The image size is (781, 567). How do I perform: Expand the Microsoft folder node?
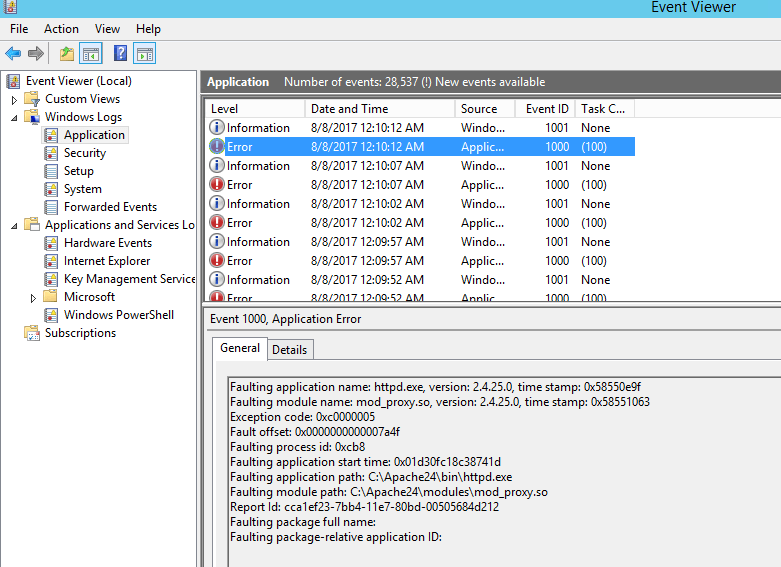coord(33,298)
